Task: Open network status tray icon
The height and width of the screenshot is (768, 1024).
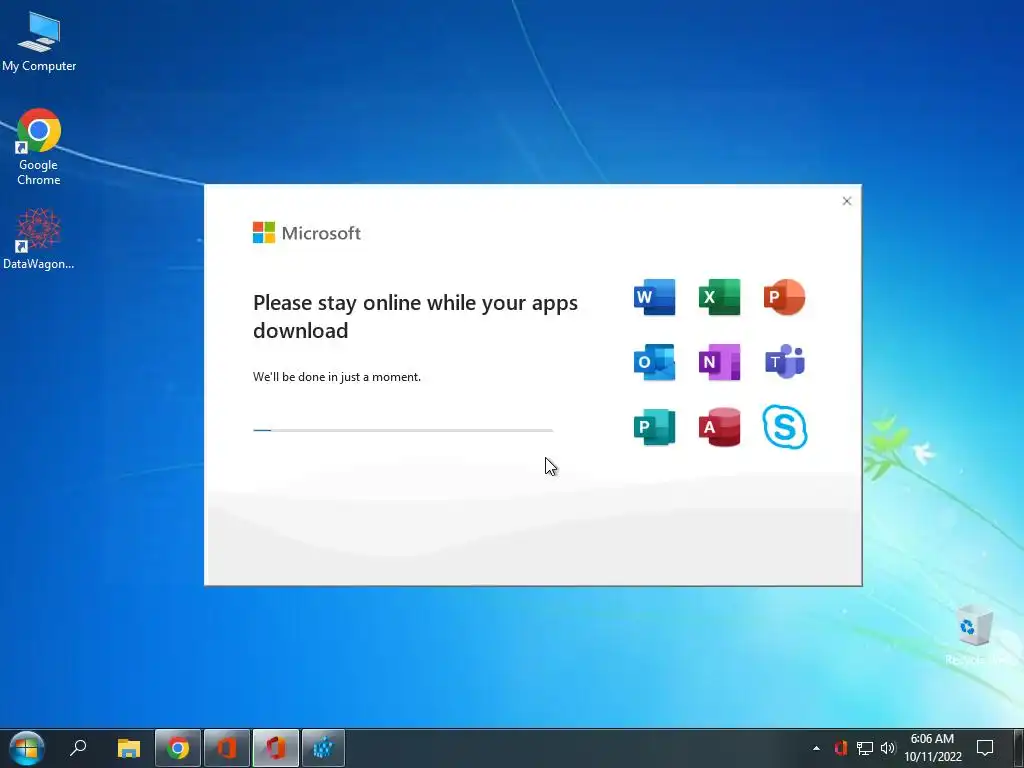Action: [865, 748]
